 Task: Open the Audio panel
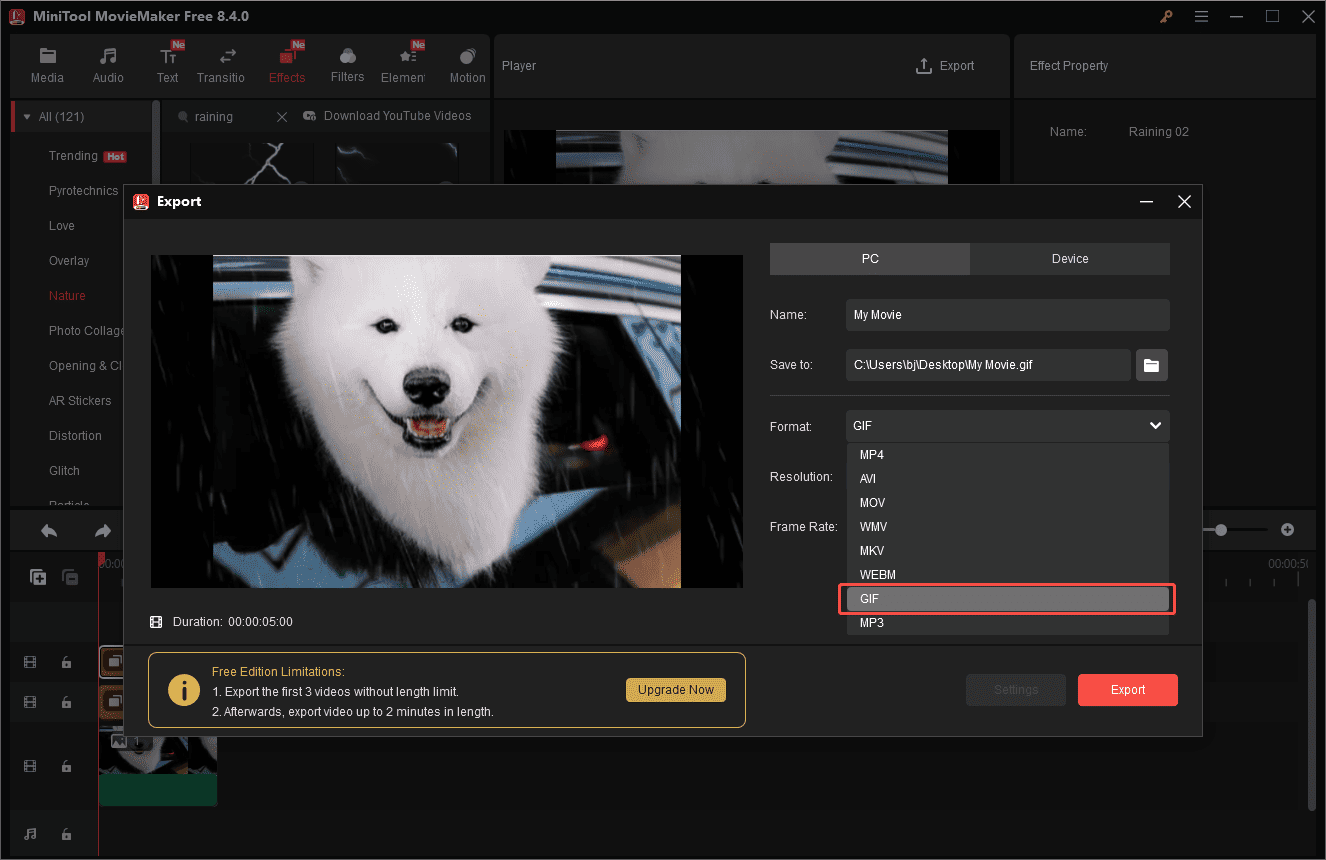pos(107,64)
